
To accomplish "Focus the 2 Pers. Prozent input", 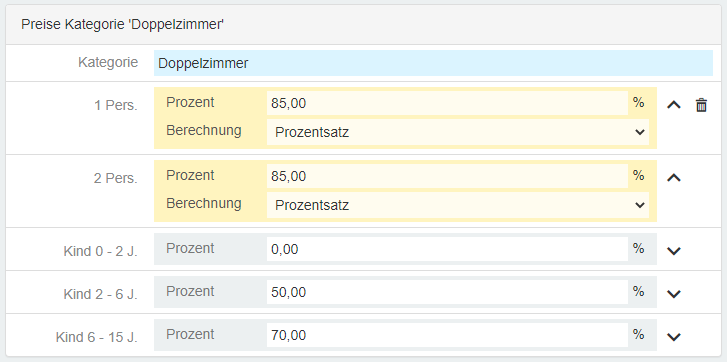I will pyautogui.click(x=447, y=176).
